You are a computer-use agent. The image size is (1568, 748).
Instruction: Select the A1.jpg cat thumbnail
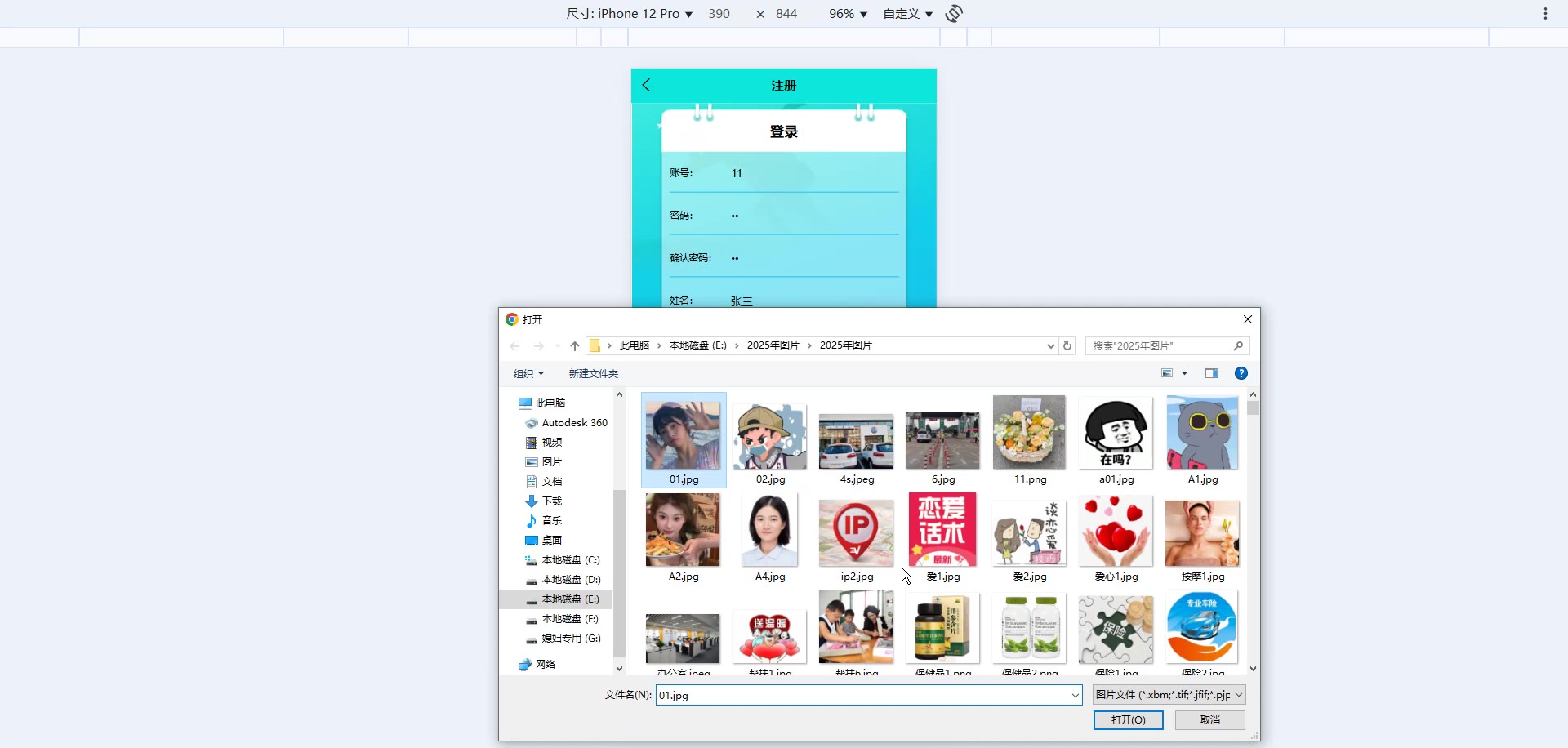point(1203,433)
